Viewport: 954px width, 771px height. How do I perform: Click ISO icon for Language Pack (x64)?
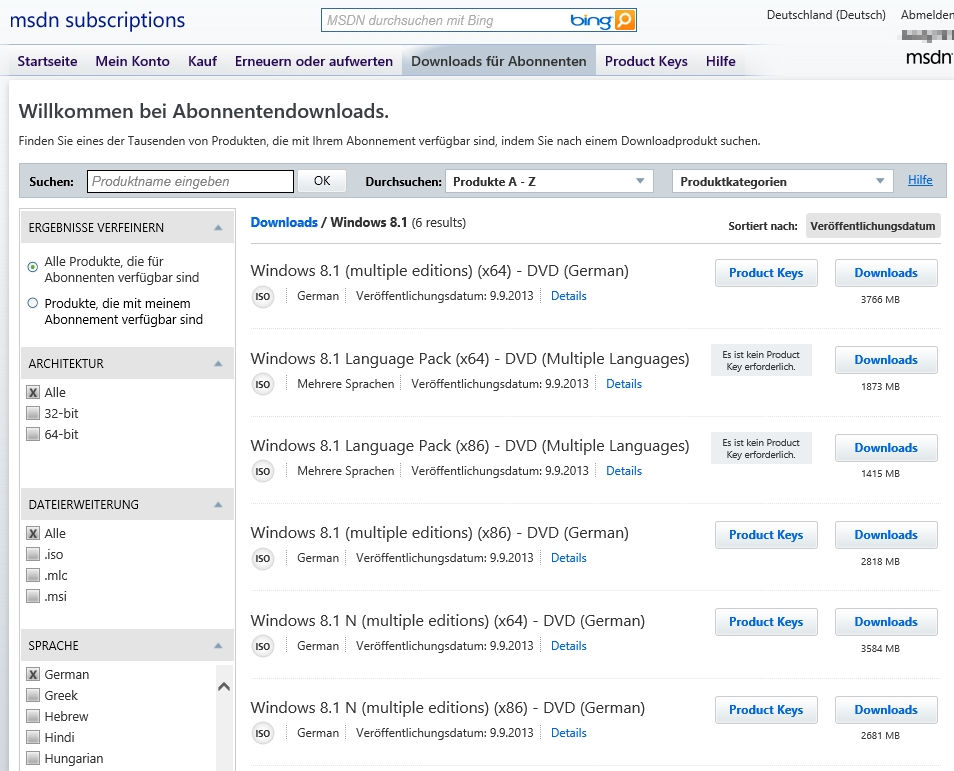coord(263,385)
